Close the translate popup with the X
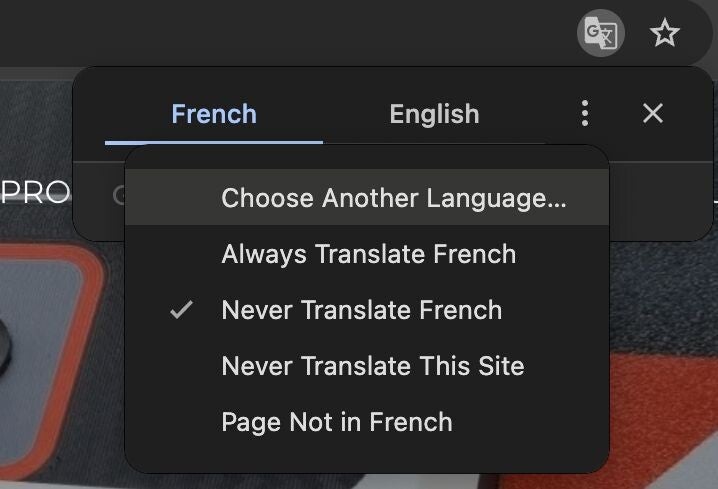Screen dimensions: 718x489 653,114
